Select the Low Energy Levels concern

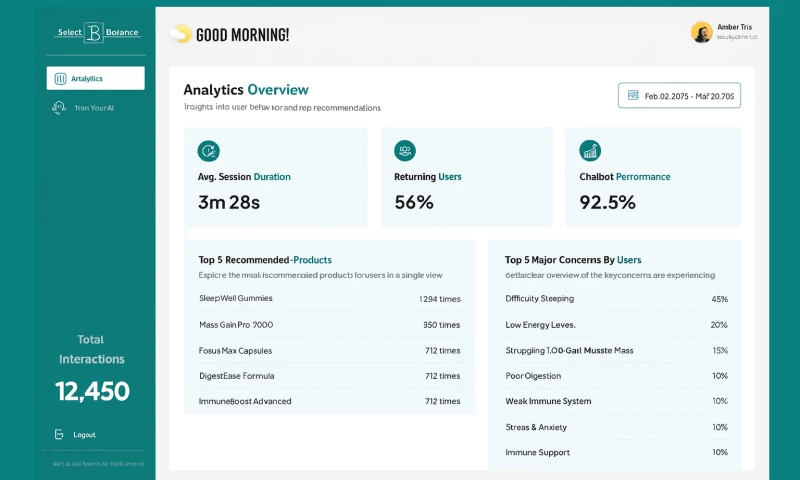(617, 325)
